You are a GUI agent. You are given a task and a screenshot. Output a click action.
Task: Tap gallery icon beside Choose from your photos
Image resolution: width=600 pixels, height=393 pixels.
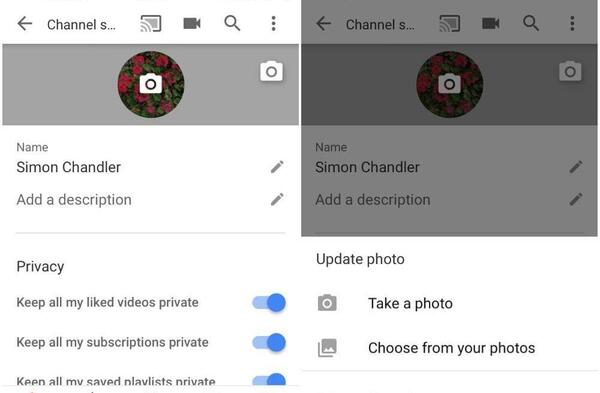(327, 347)
